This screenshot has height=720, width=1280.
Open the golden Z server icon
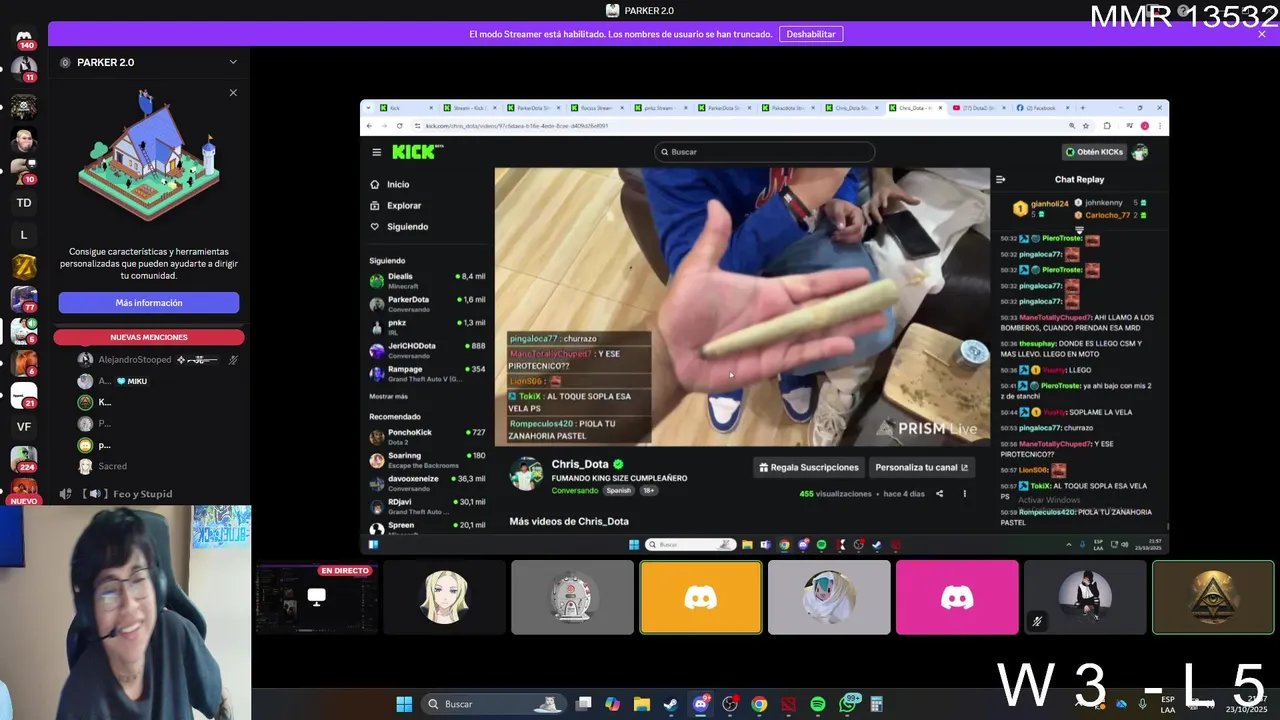pos(24,267)
